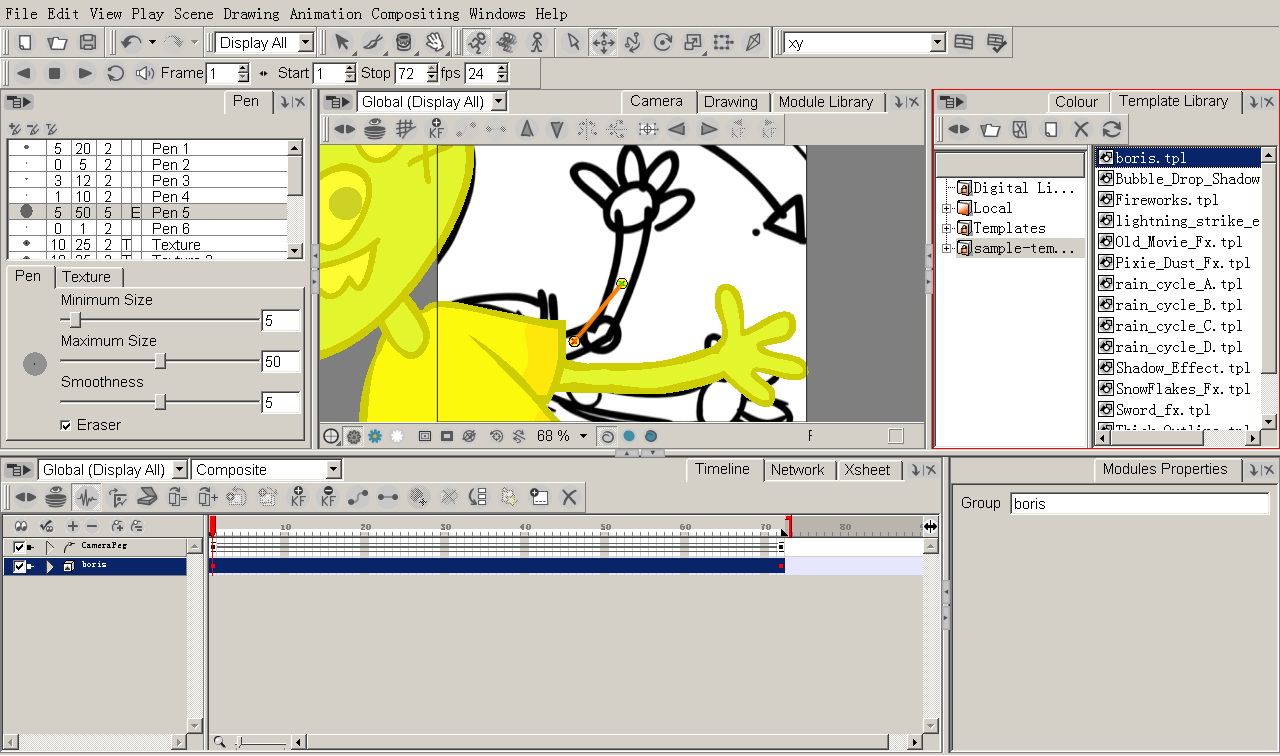The width and height of the screenshot is (1280, 756).
Task: Click the stick-figure Bone tool icon
Action: tap(537, 42)
